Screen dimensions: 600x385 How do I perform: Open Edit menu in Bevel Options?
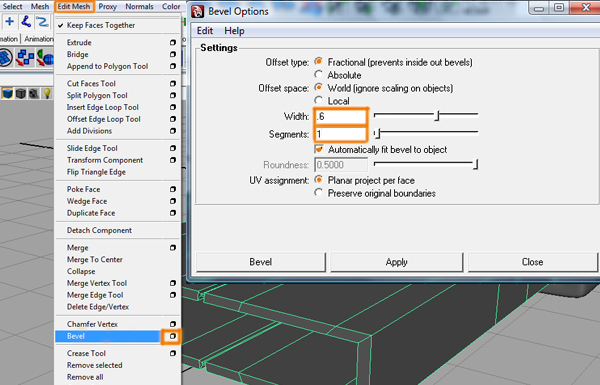click(205, 31)
